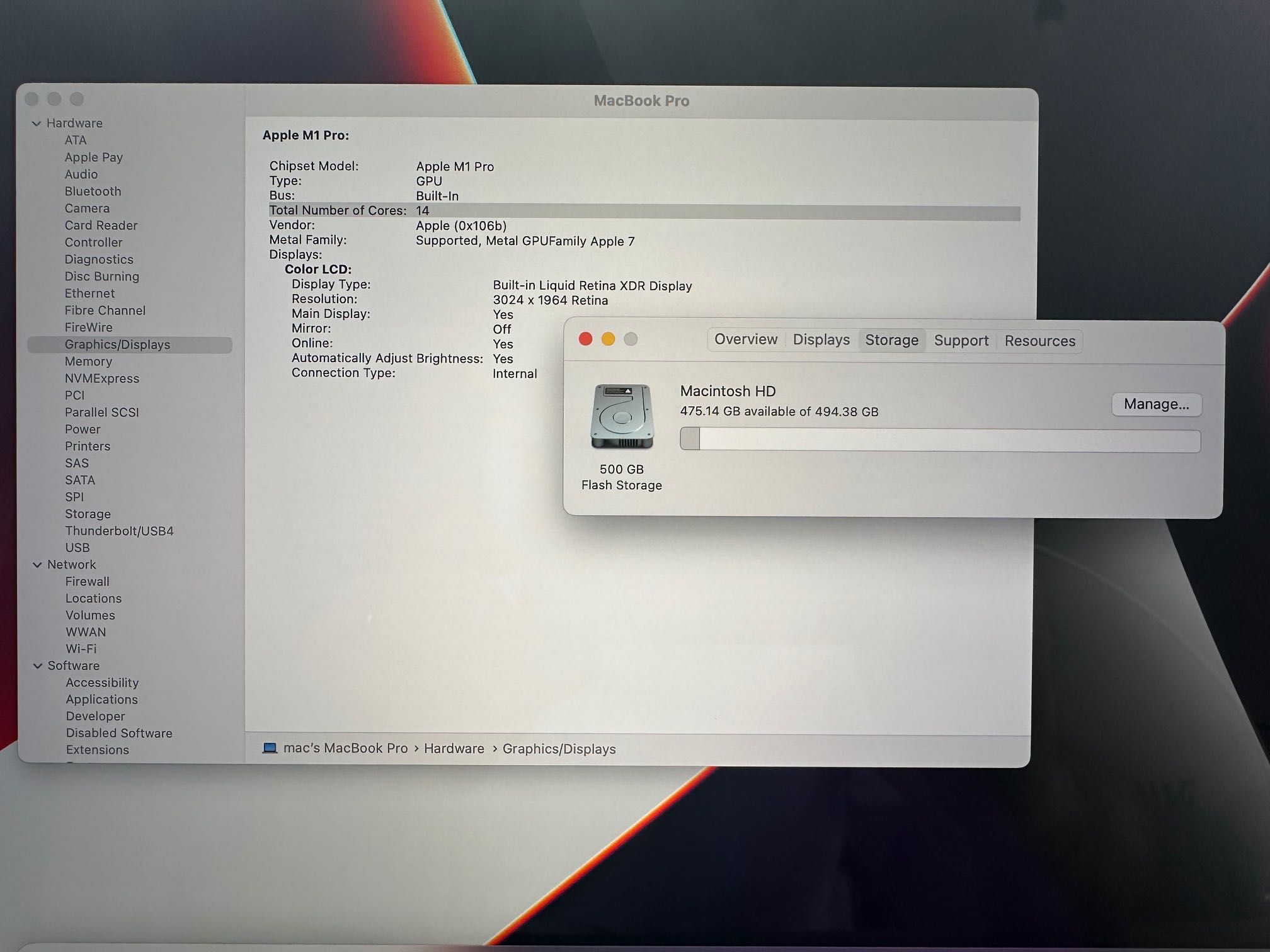Select FireWire in sidebar

point(89,327)
